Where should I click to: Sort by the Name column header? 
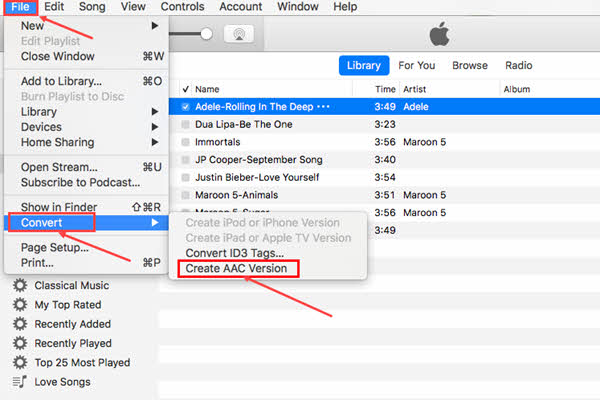click(207, 89)
